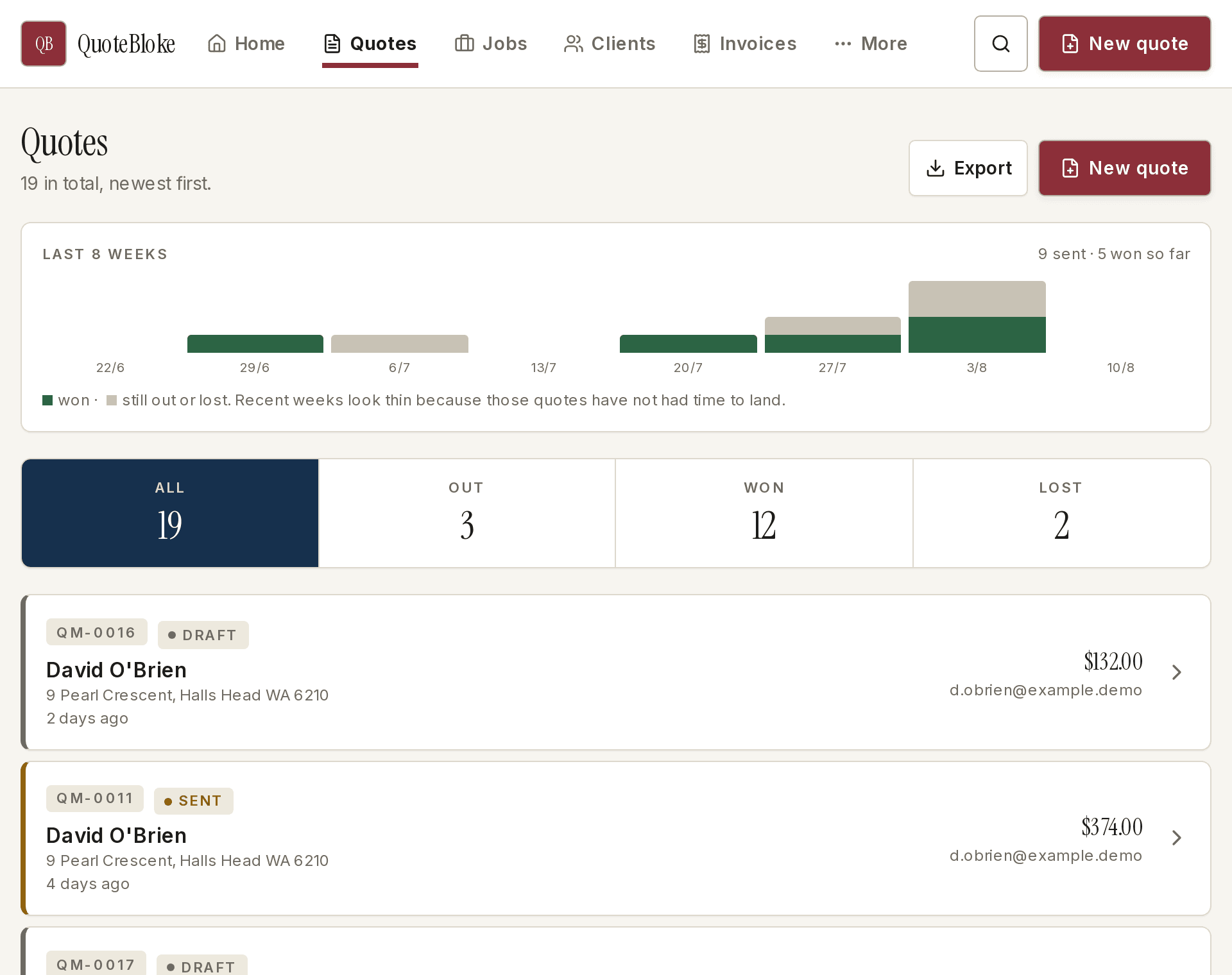Click the $374.00 quote amount
Image resolution: width=1232 pixels, height=975 pixels.
[x=1112, y=827]
